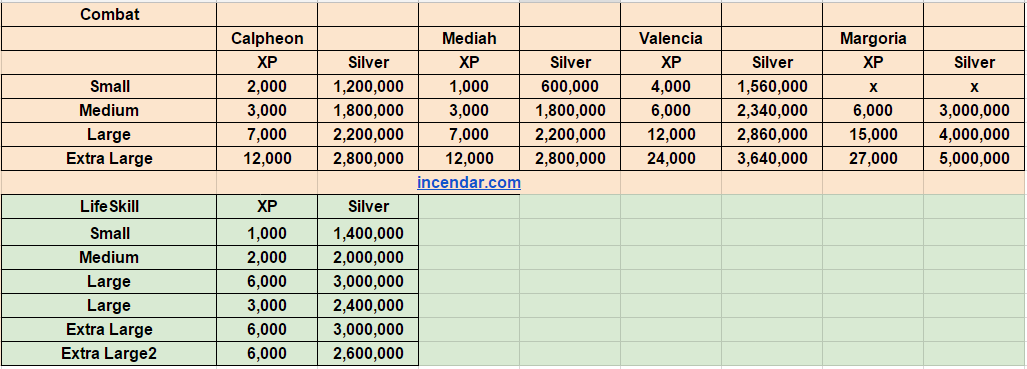The height and width of the screenshot is (369, 1027).
Task: Select Calpheon Large XP cell 7,000
Action: 267,134
